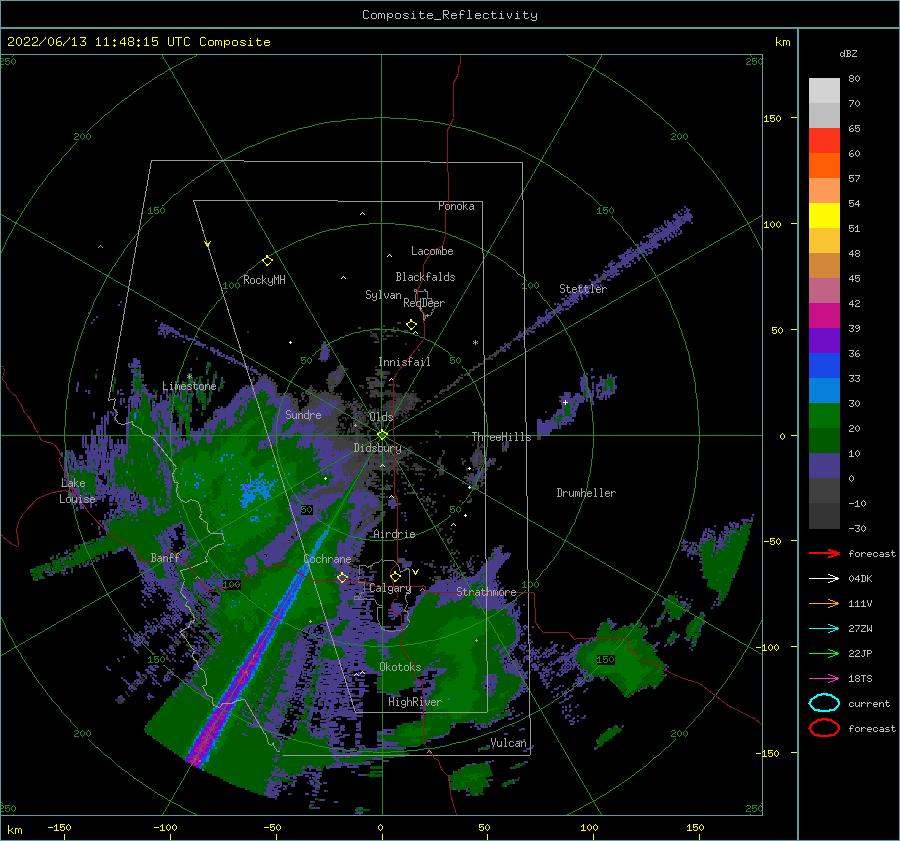
Task: Select the magenta swatch between 42 and 39 dBZ
Action: tap(824, 316)
